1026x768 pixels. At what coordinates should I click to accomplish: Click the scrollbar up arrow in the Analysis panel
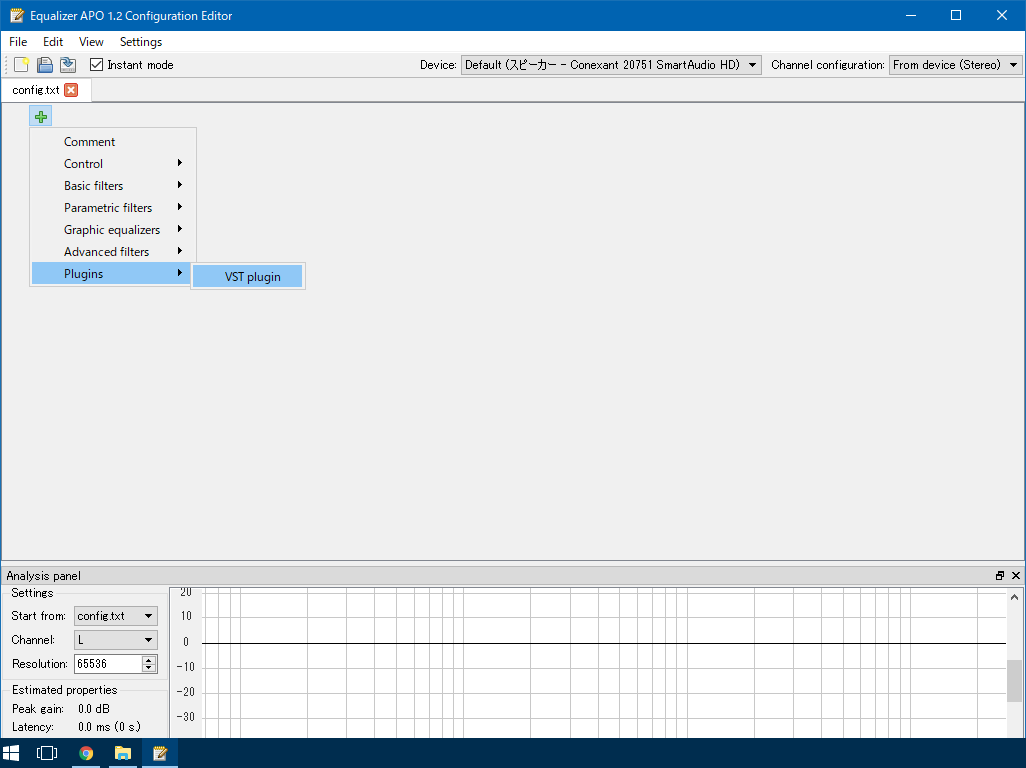pyautogui.click(x=1014, y=597)
